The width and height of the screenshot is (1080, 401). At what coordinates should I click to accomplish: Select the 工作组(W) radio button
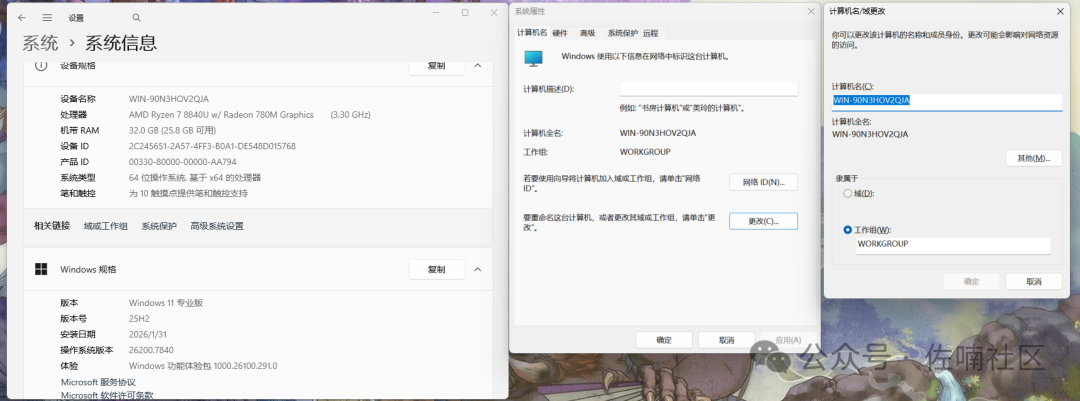point(847,229)
